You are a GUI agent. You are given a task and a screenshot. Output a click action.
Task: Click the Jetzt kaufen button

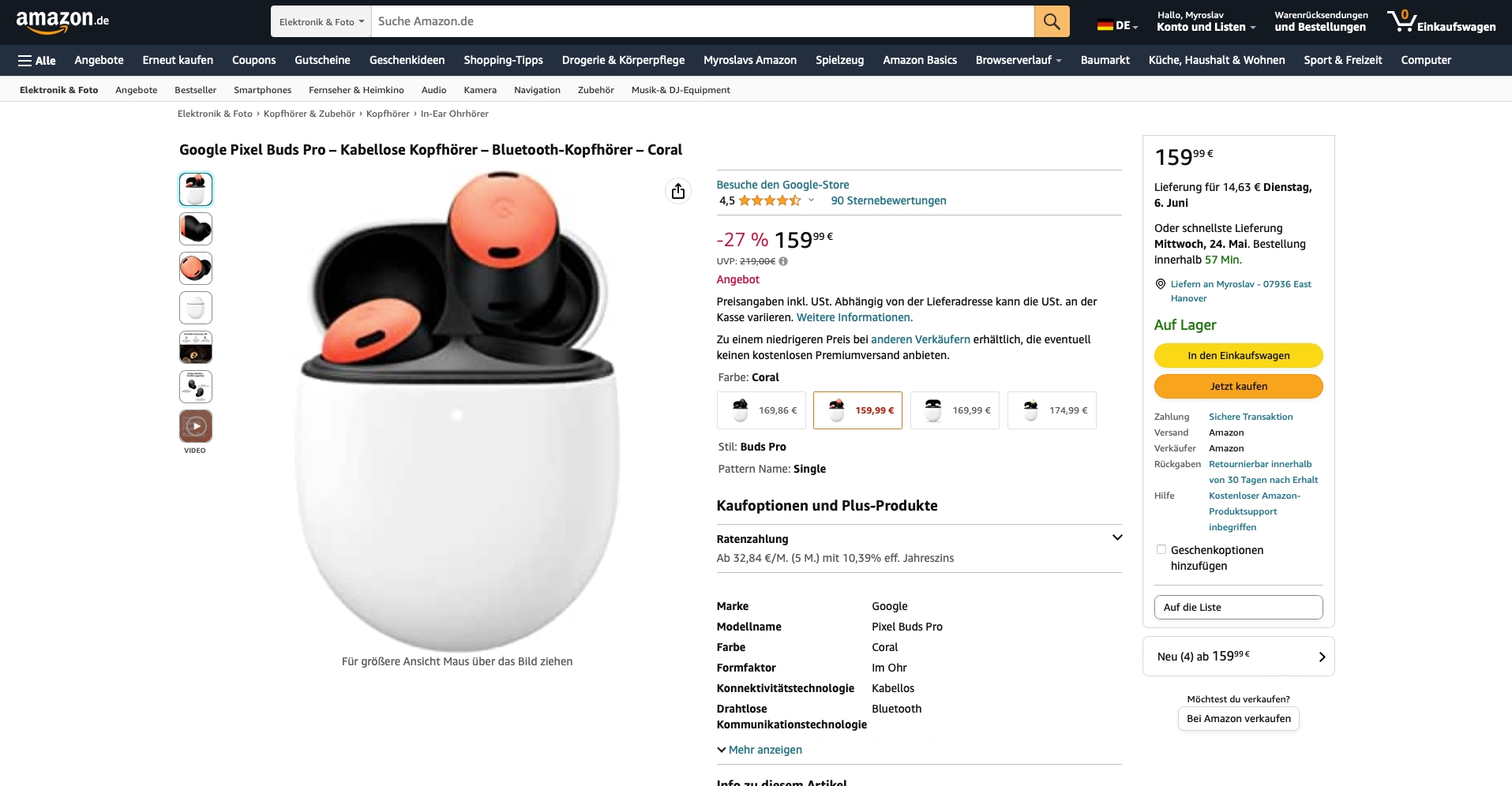(1238, 386)
